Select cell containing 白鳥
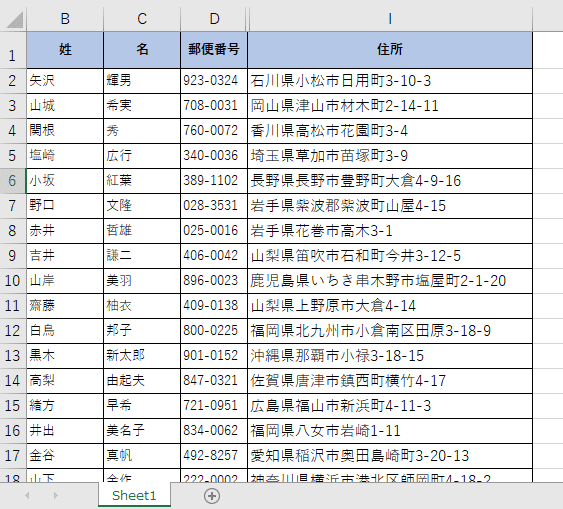 point(65,331)
